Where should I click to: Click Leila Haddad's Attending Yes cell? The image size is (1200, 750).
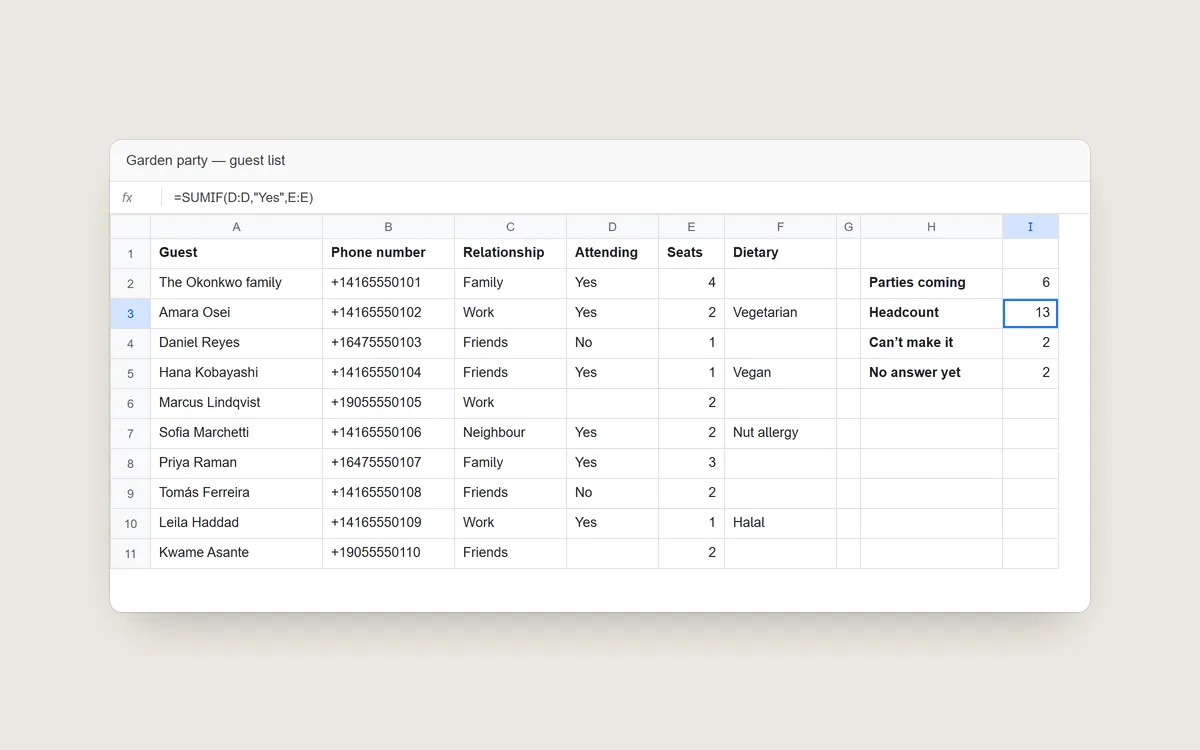tap(612, 523)
